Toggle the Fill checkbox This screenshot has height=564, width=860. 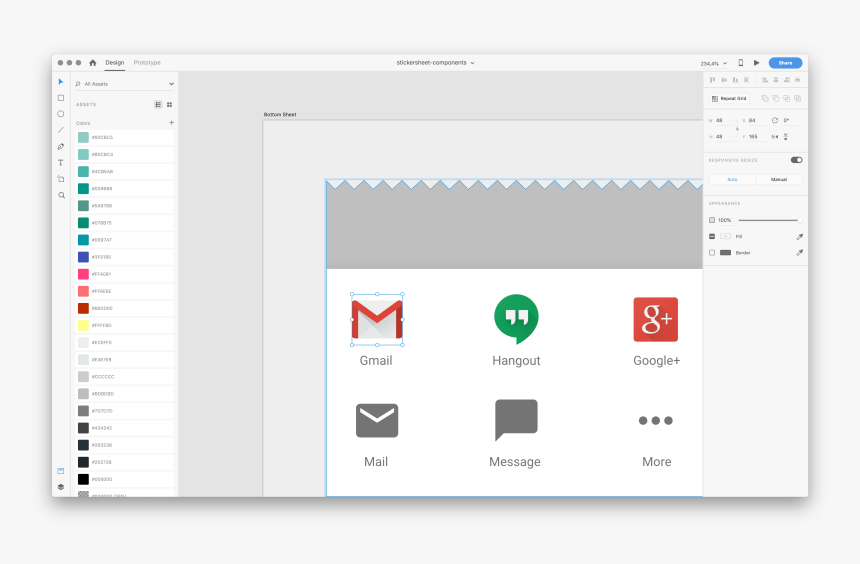pos(712,236)
